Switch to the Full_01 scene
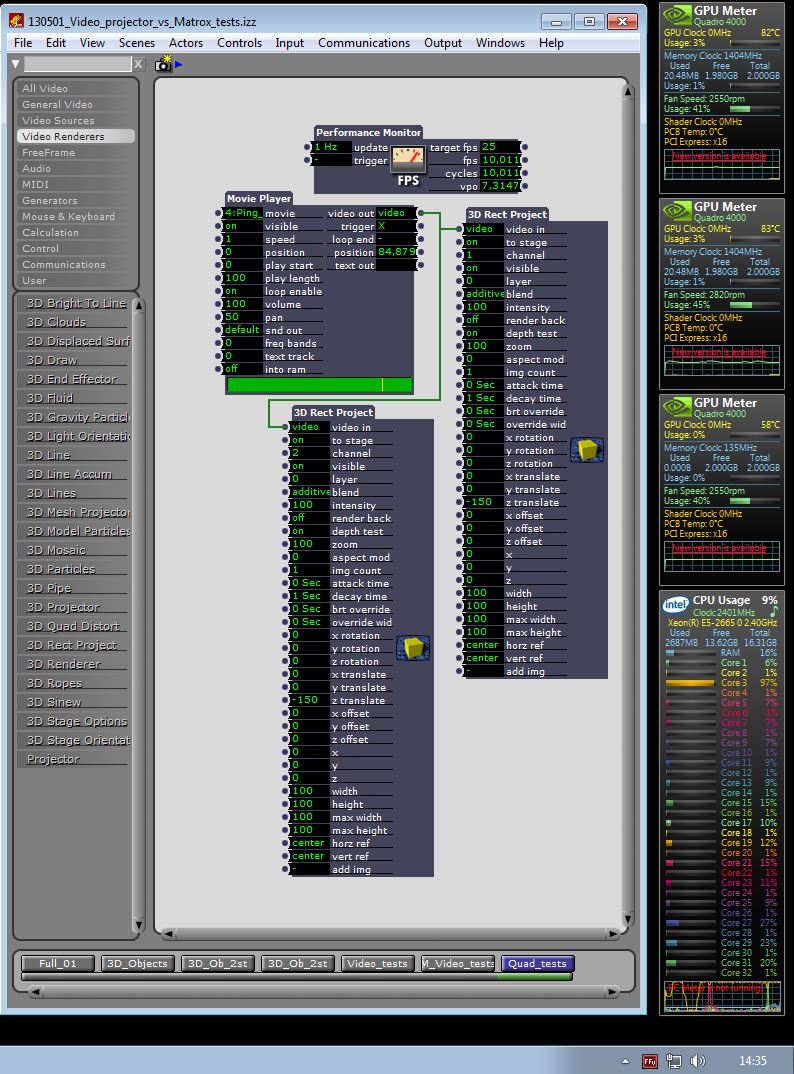Screen dimensions: 794x1074 click(58, 963)
